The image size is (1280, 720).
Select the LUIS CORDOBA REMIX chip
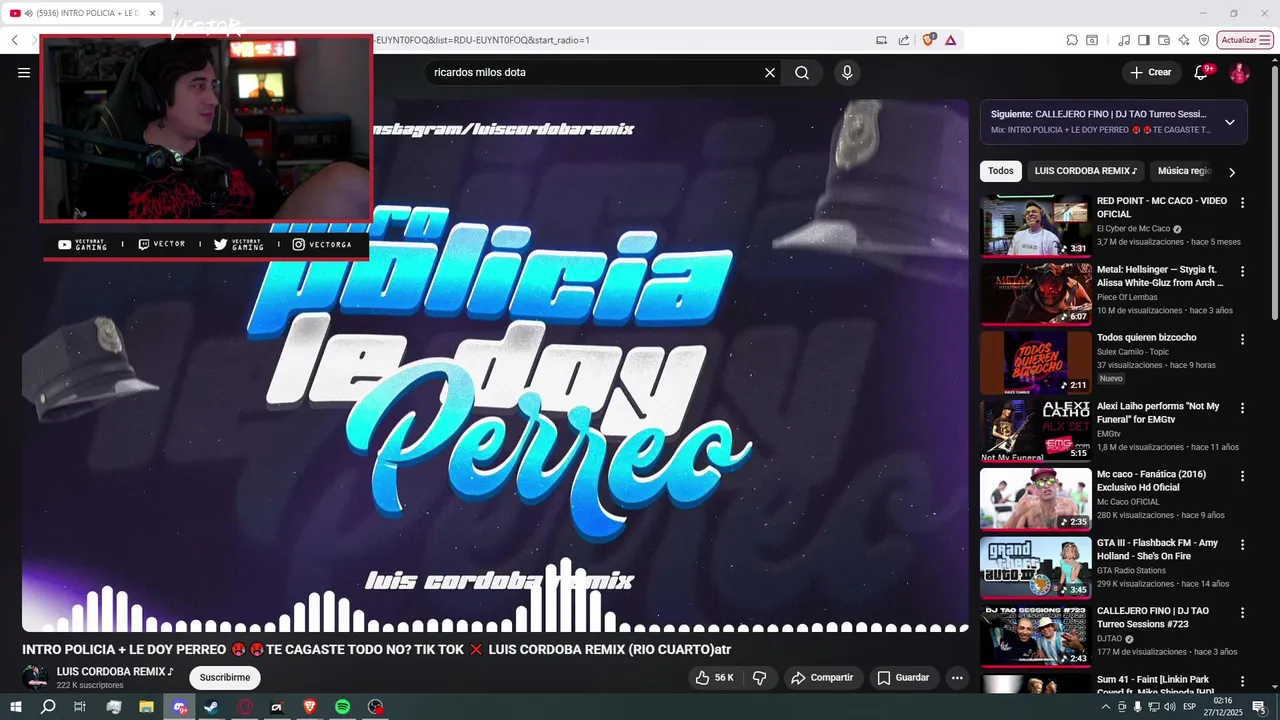pos(1086,171)
